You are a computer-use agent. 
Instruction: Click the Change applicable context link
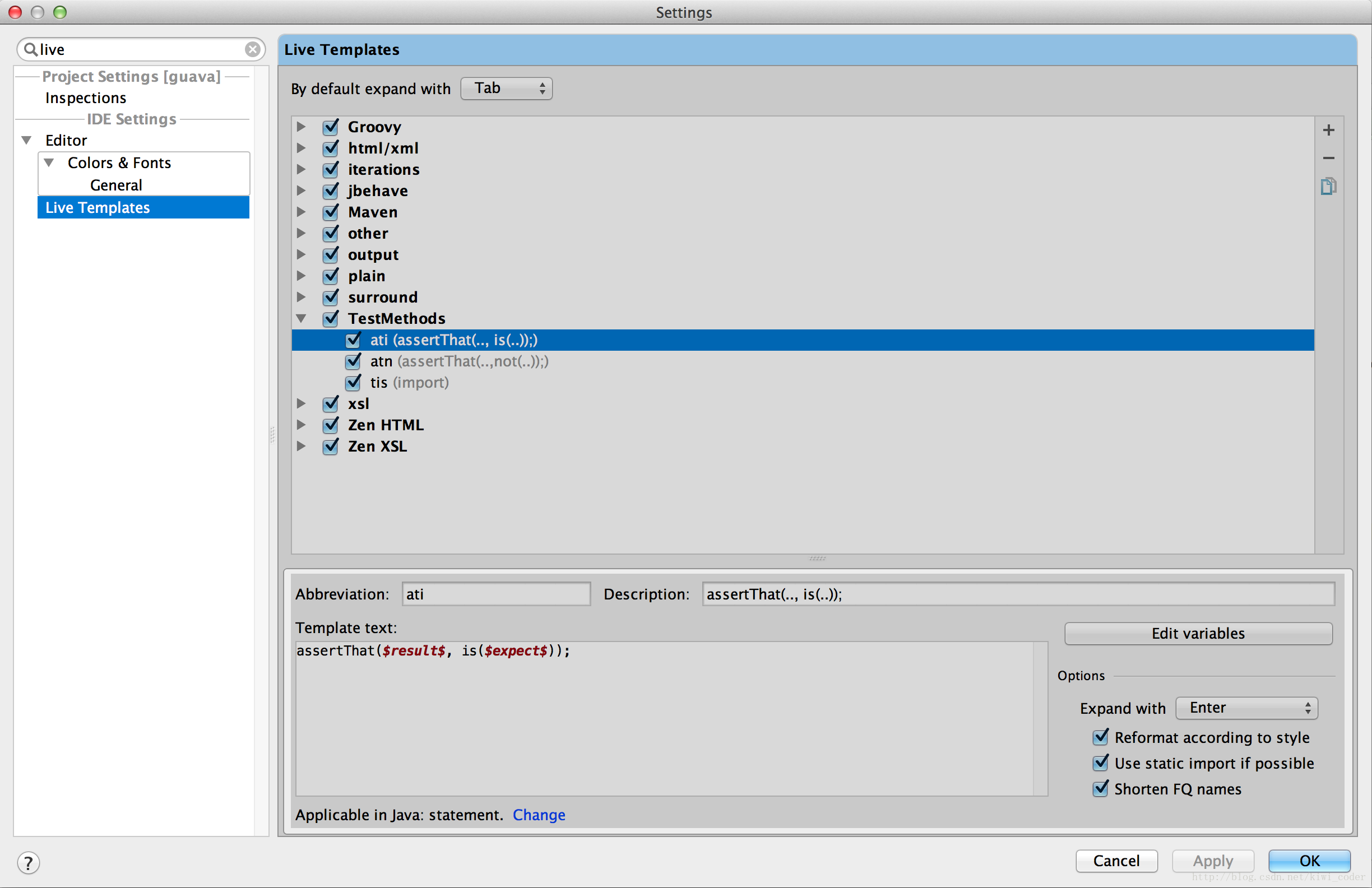click(x=539, y=815)
